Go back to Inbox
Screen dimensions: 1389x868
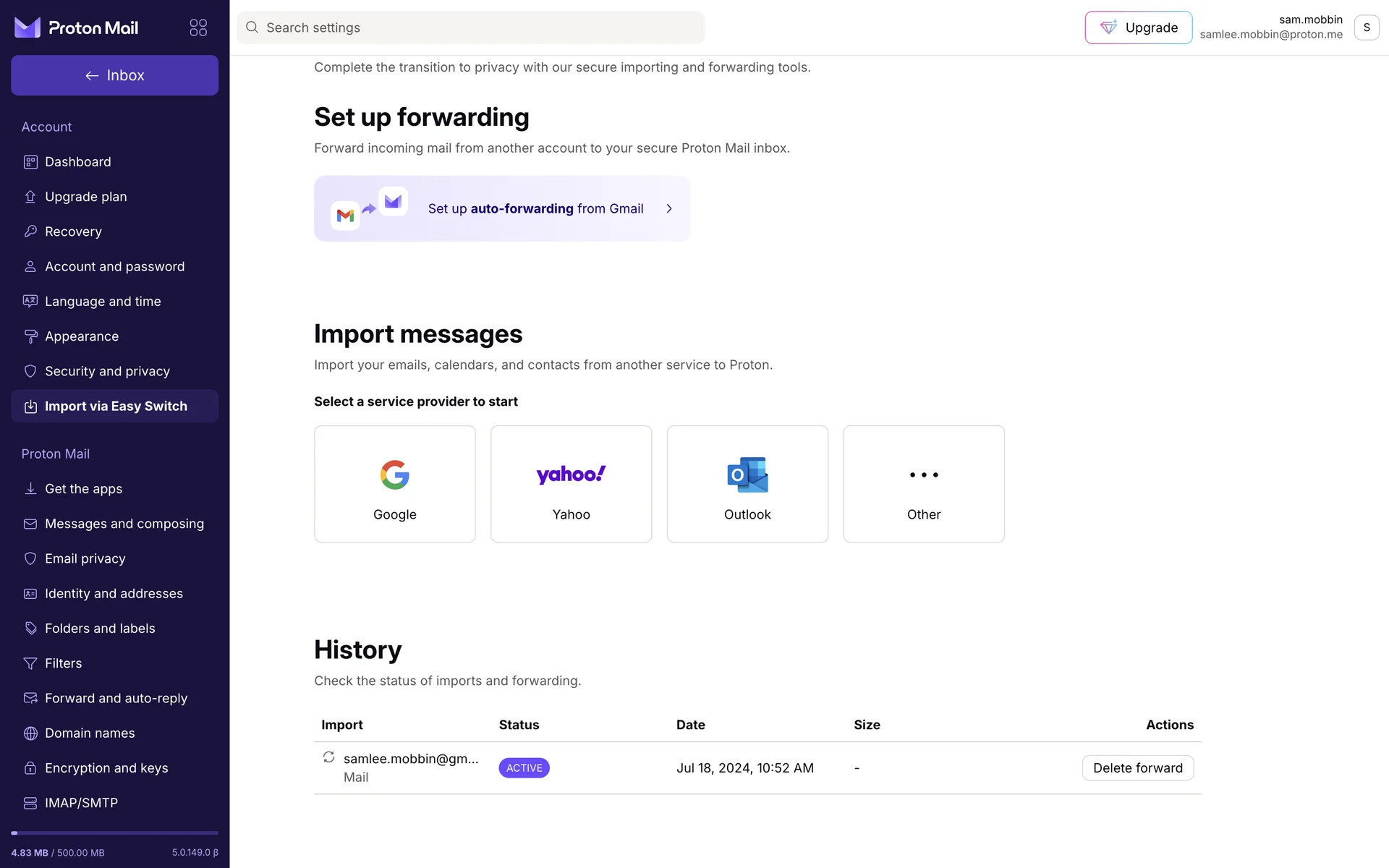[114, 75]
